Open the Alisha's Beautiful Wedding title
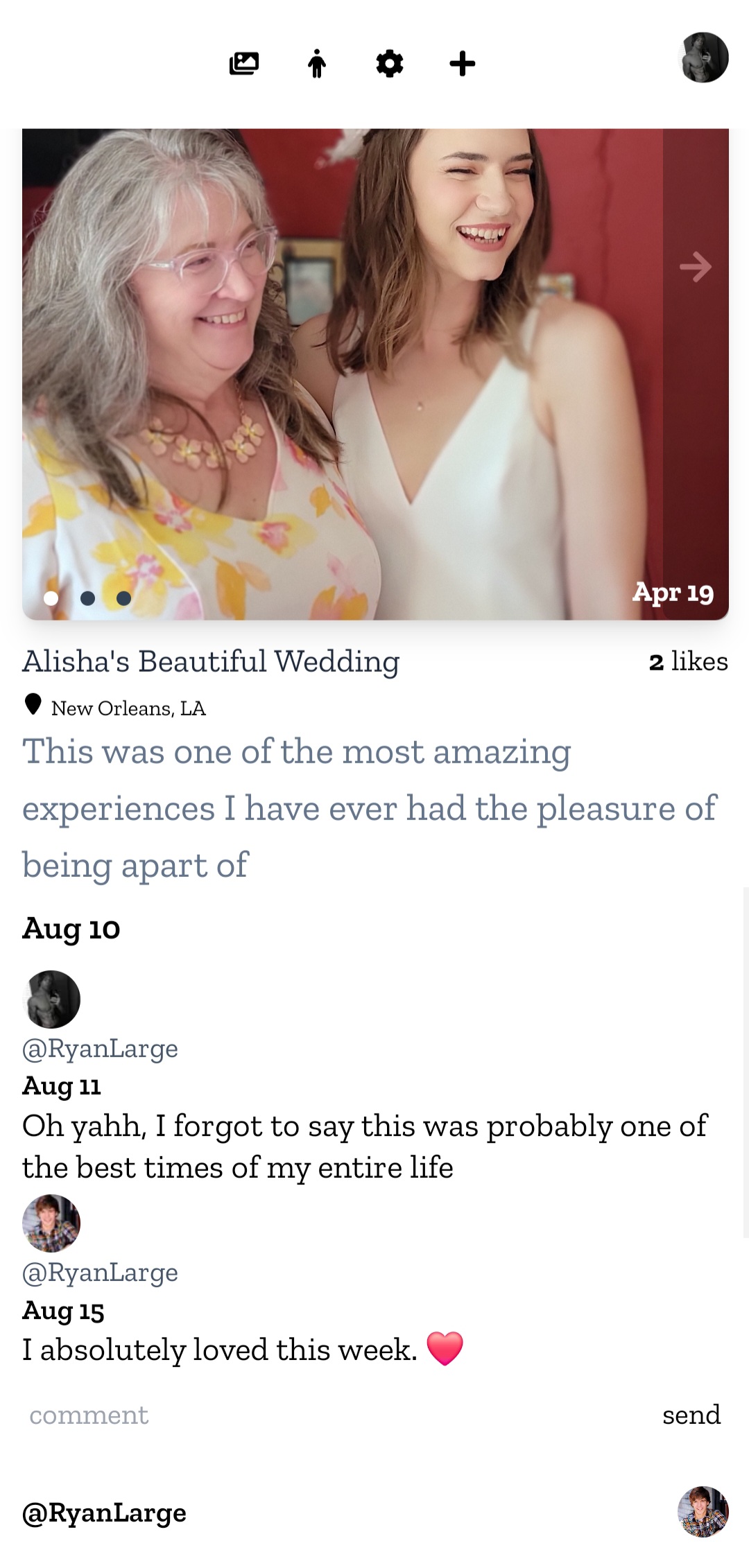 click(211, 661)
